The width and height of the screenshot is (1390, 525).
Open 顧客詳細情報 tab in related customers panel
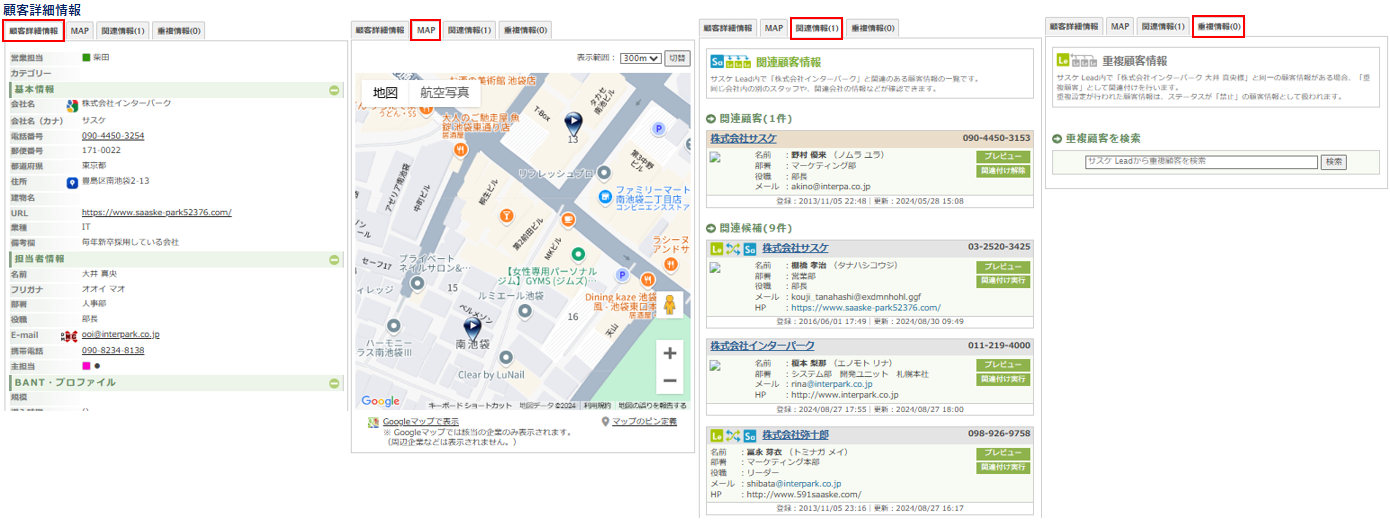click(727, 27)
